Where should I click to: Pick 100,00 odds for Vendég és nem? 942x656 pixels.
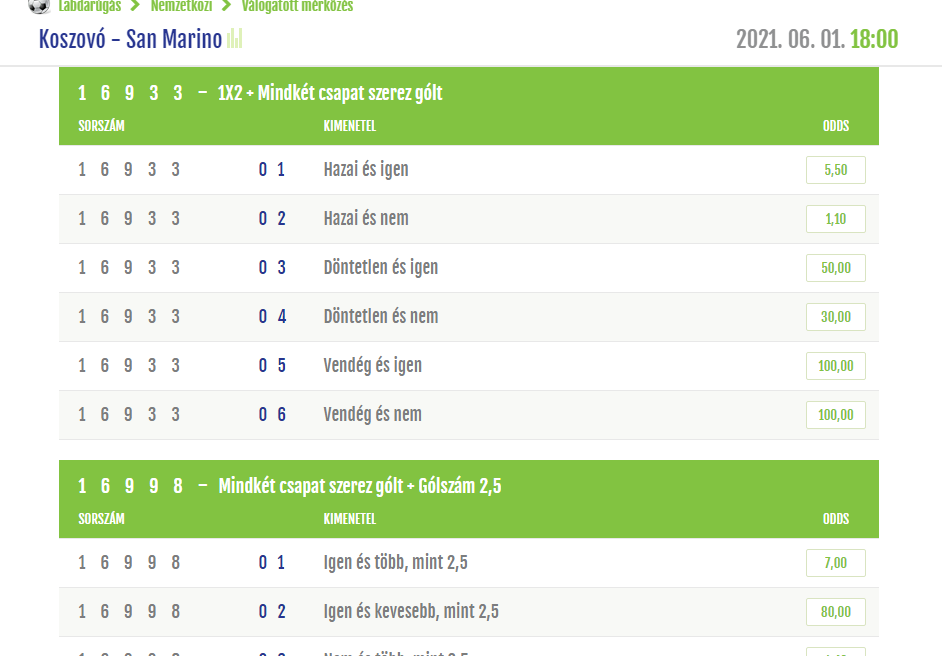coord(835,415)
